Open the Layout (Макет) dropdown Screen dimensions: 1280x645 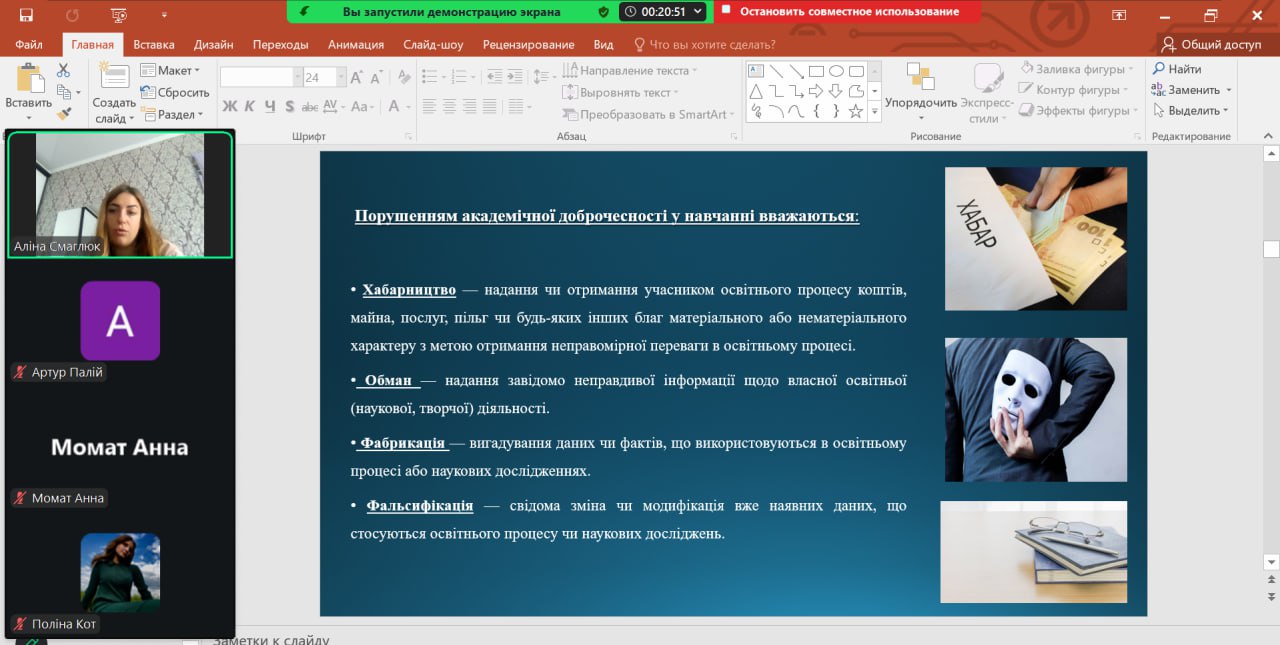coord(171,71)
